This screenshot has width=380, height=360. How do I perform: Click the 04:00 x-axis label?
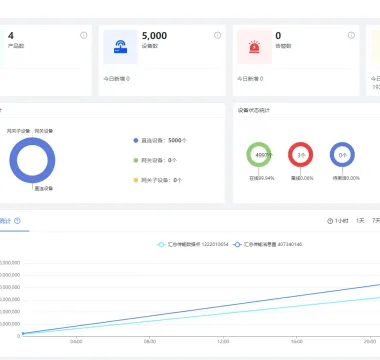(76, 342)
